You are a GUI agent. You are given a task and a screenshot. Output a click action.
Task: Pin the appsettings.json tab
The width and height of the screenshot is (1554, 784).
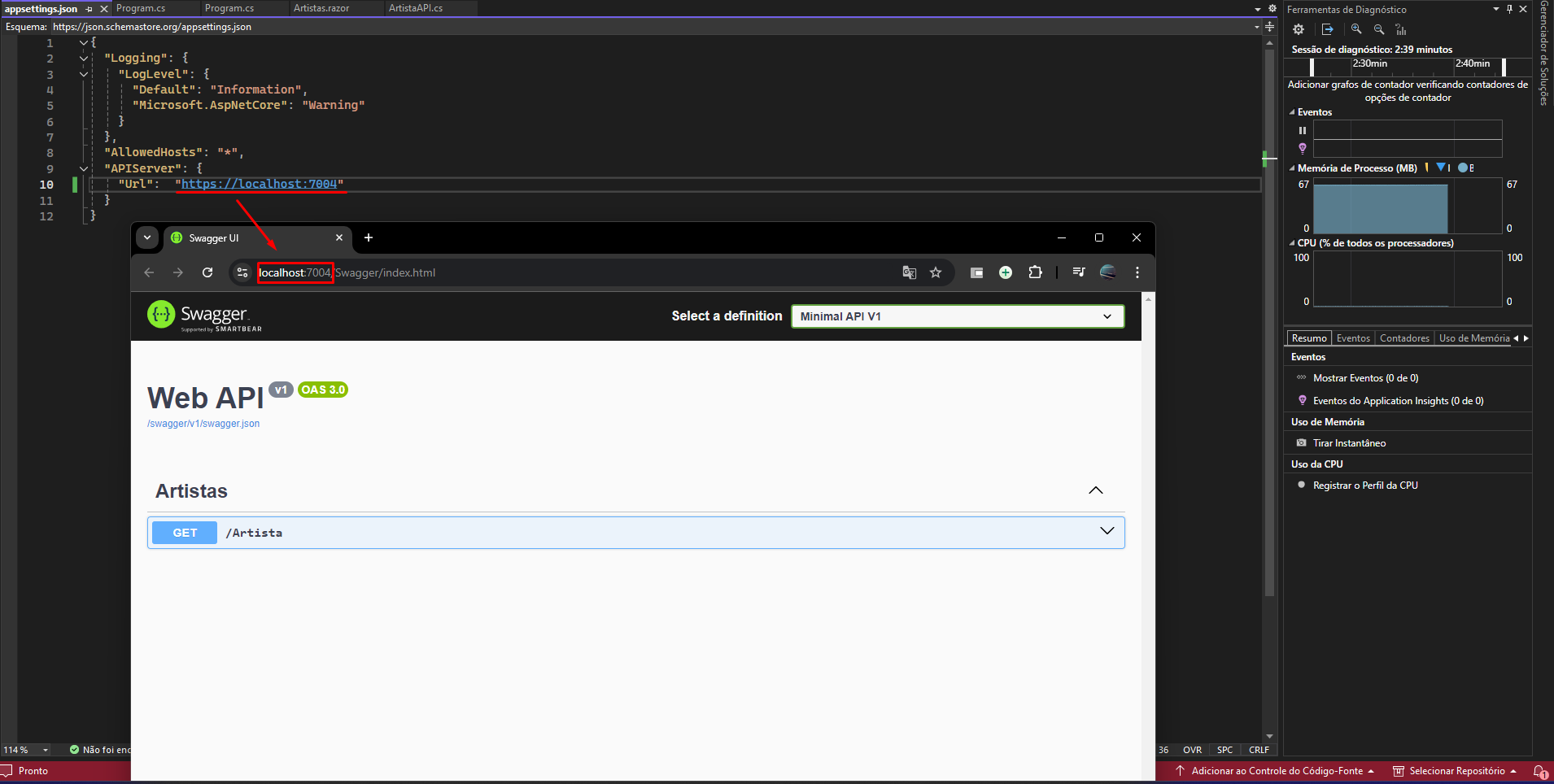[x=89, y=9]
